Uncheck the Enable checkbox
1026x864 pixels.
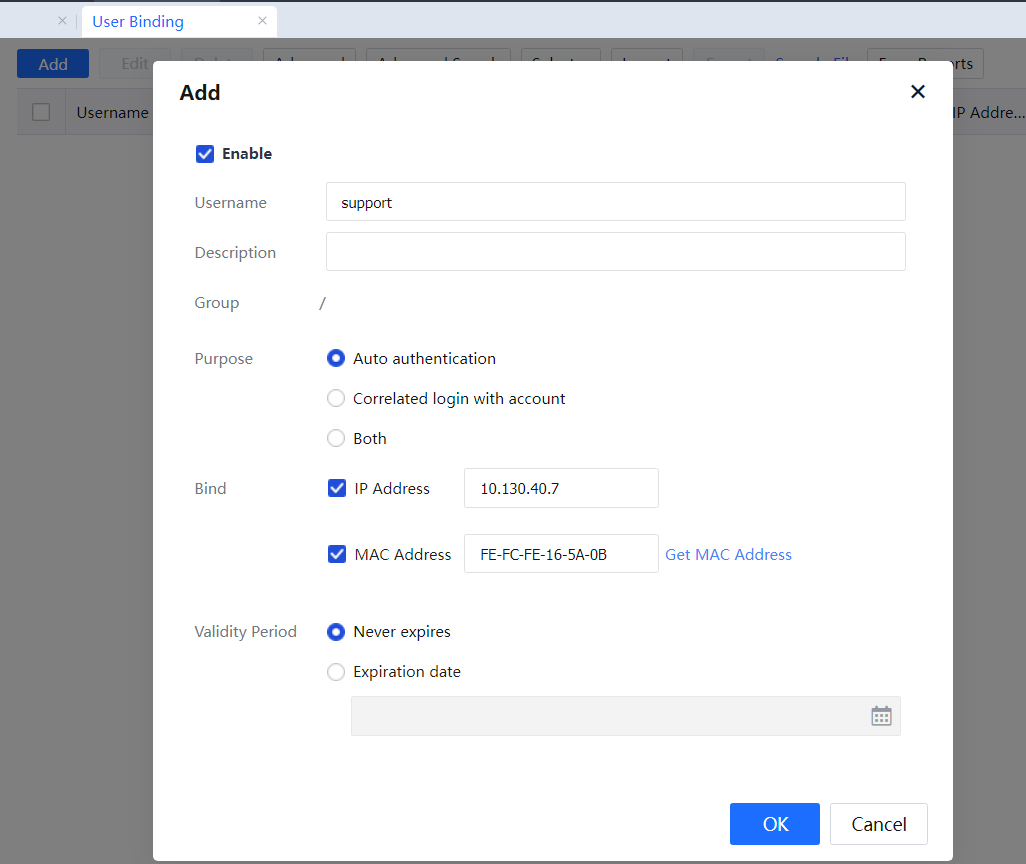point(205,154)
